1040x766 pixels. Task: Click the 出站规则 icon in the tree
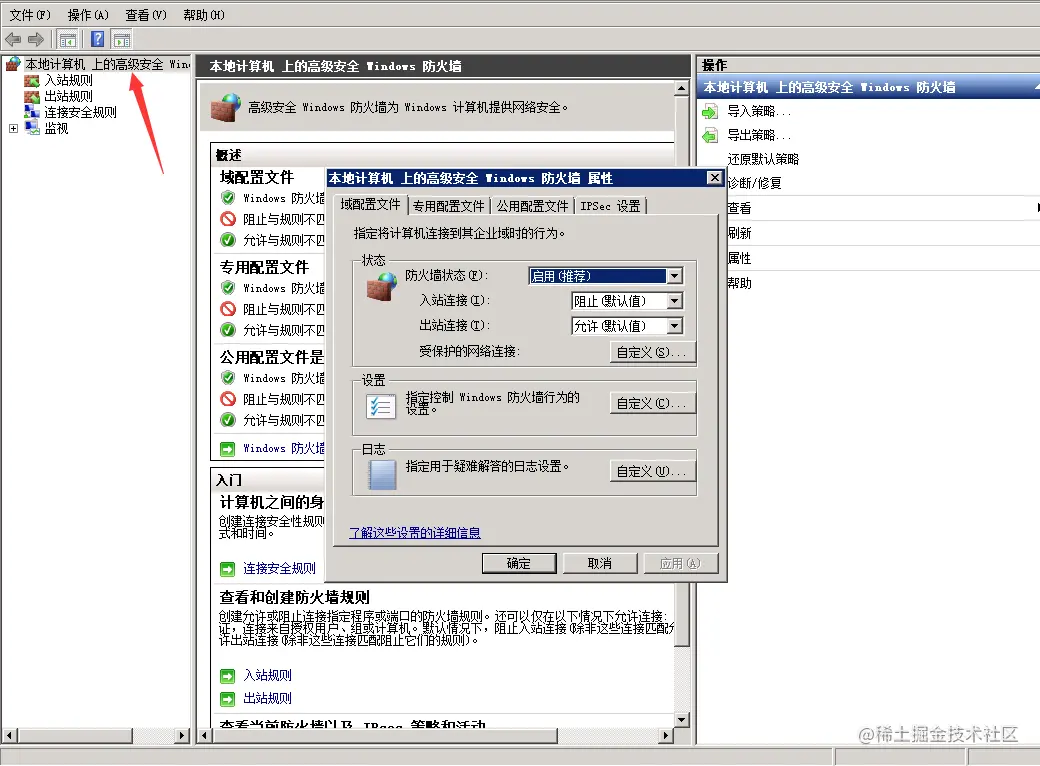[x=32, y=97]
